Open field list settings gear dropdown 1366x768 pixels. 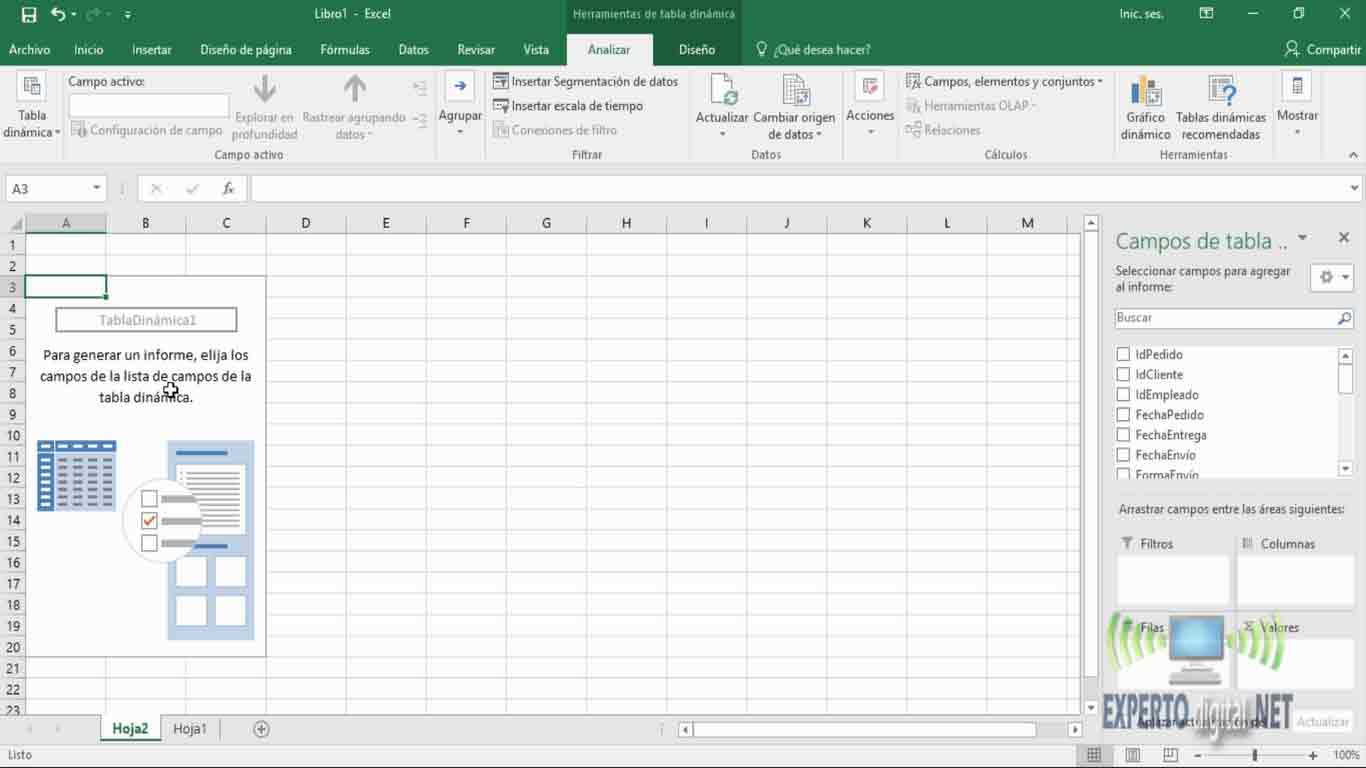click(1332, 278)
